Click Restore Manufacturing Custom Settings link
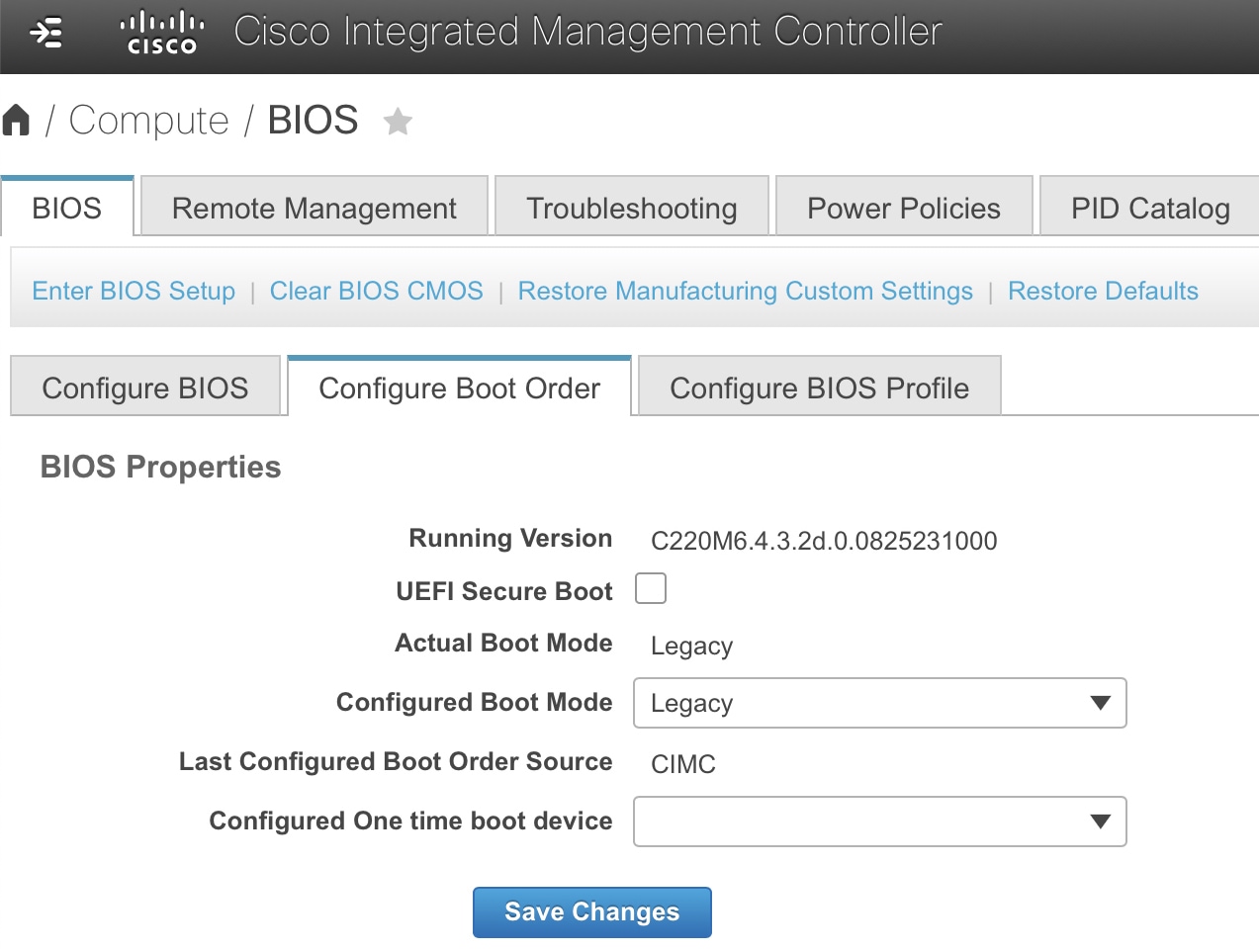The width and height of the screenshot is (1259, 952). 745,291
